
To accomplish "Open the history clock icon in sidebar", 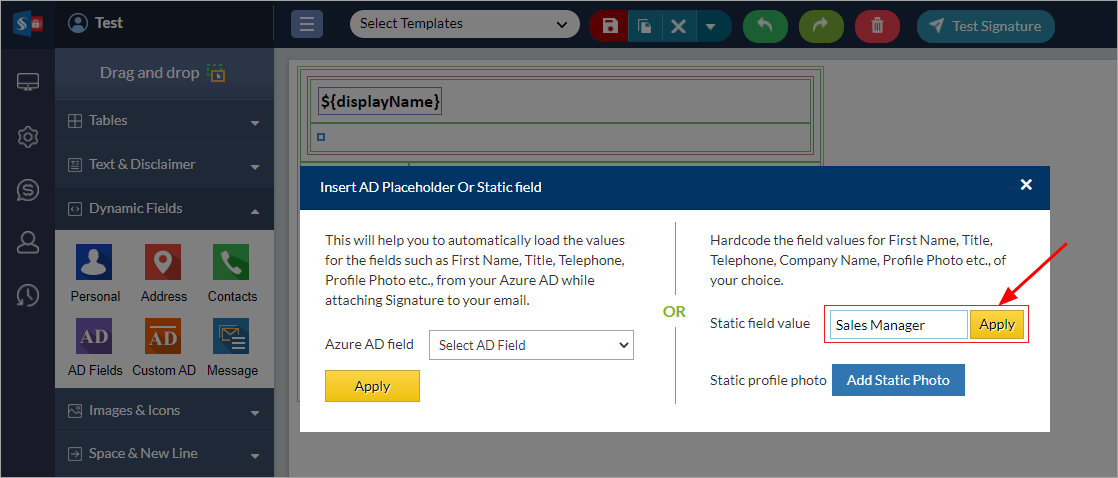I will tap(28, 295).
